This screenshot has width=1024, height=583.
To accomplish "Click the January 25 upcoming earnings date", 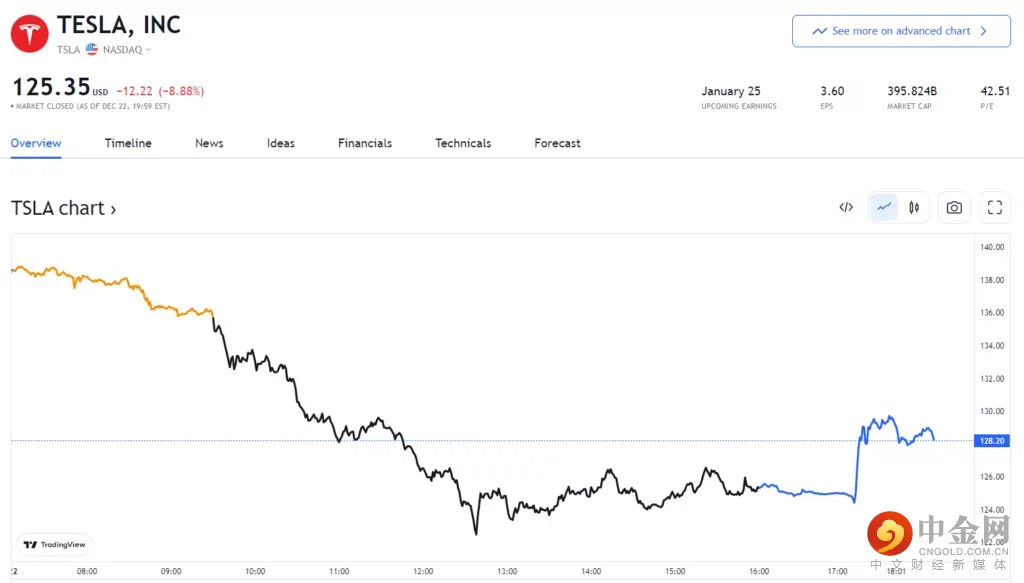I will tap(731, 91).
